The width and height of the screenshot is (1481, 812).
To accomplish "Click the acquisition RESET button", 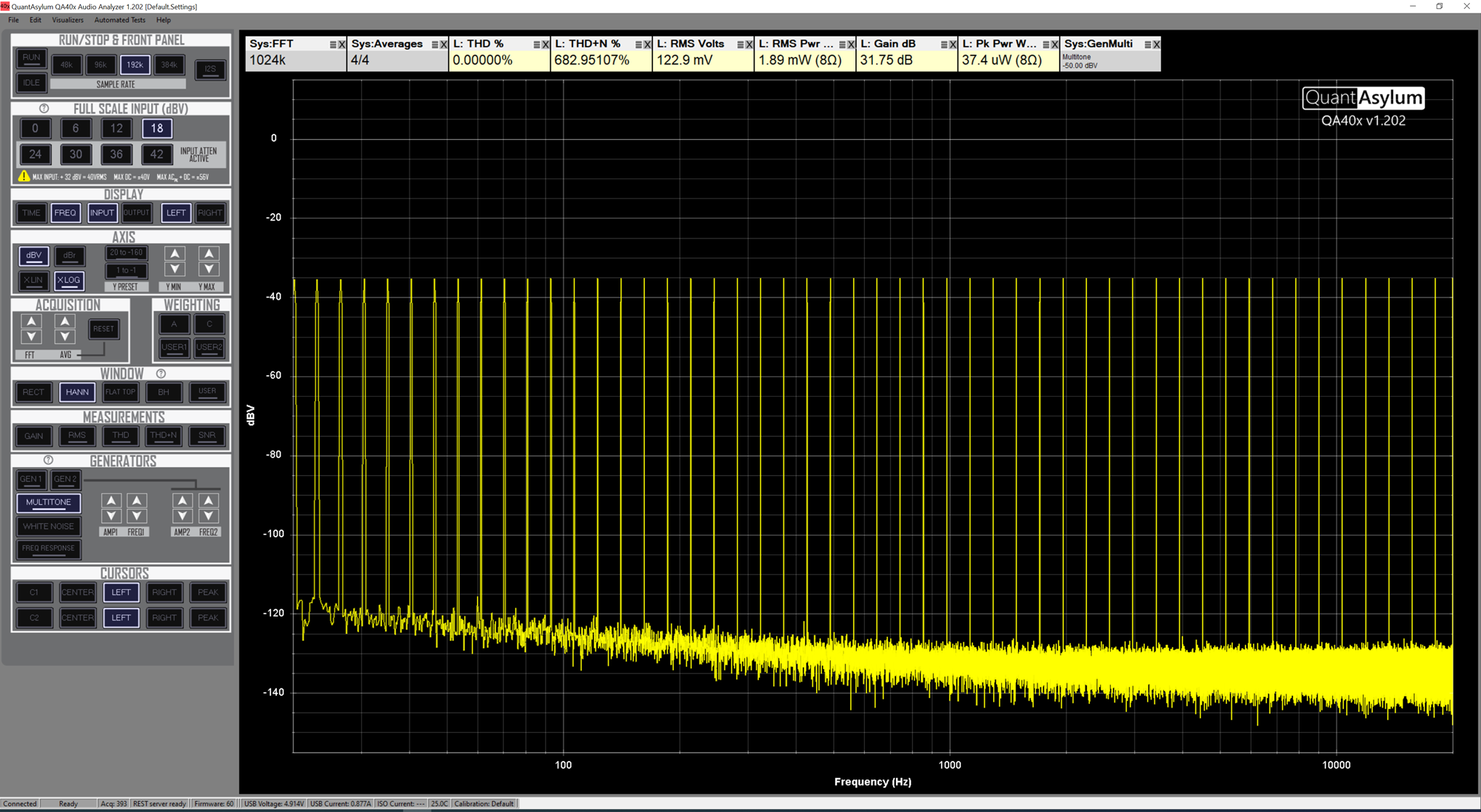I will click(x=104, y=329).
